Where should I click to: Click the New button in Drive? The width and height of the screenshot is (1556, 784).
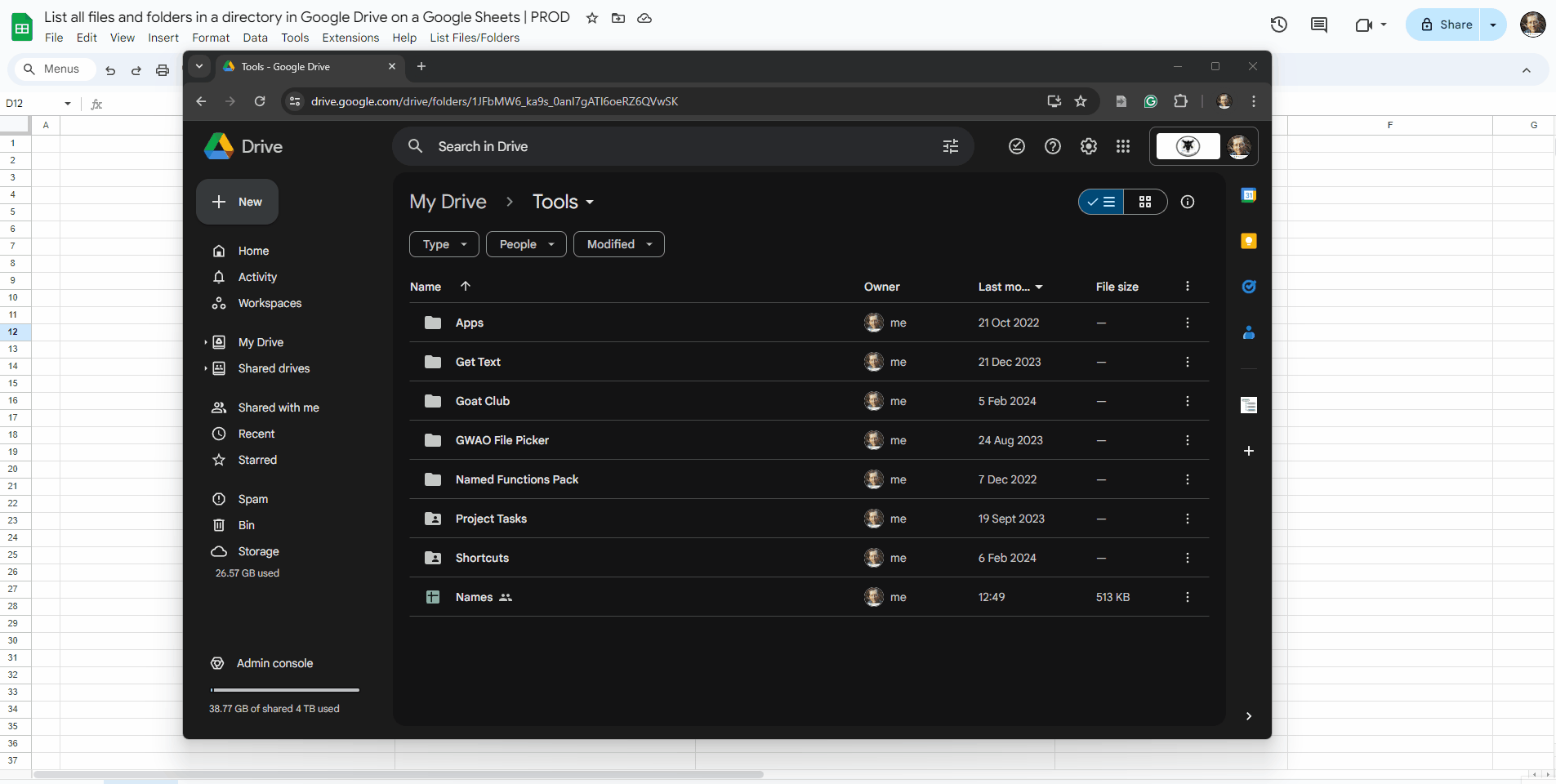237,202
